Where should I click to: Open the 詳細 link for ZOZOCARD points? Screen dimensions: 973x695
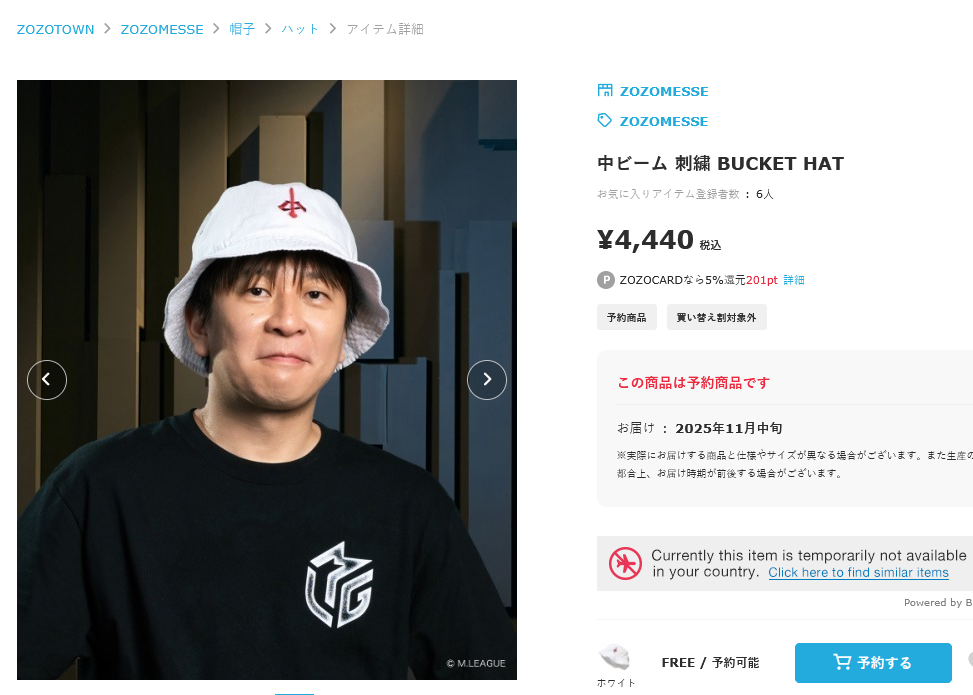point(794,280)
